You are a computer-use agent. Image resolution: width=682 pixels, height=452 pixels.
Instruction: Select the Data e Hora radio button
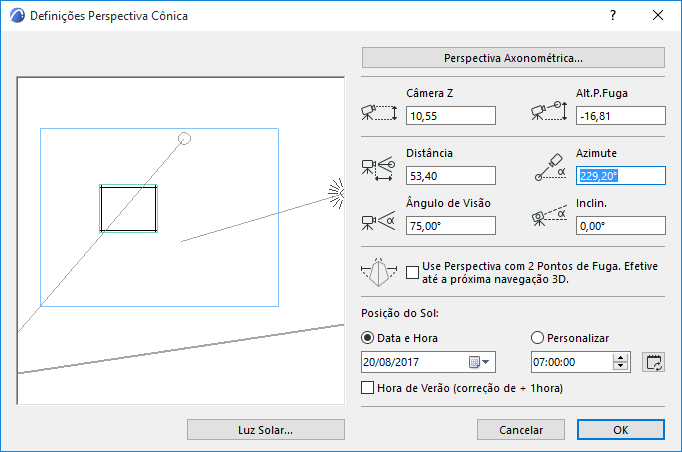(367, 338)
